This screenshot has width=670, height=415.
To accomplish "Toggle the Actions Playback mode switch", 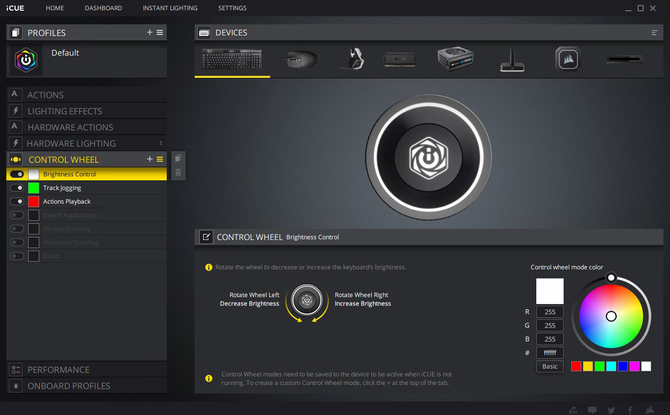I will pos(17,201).
